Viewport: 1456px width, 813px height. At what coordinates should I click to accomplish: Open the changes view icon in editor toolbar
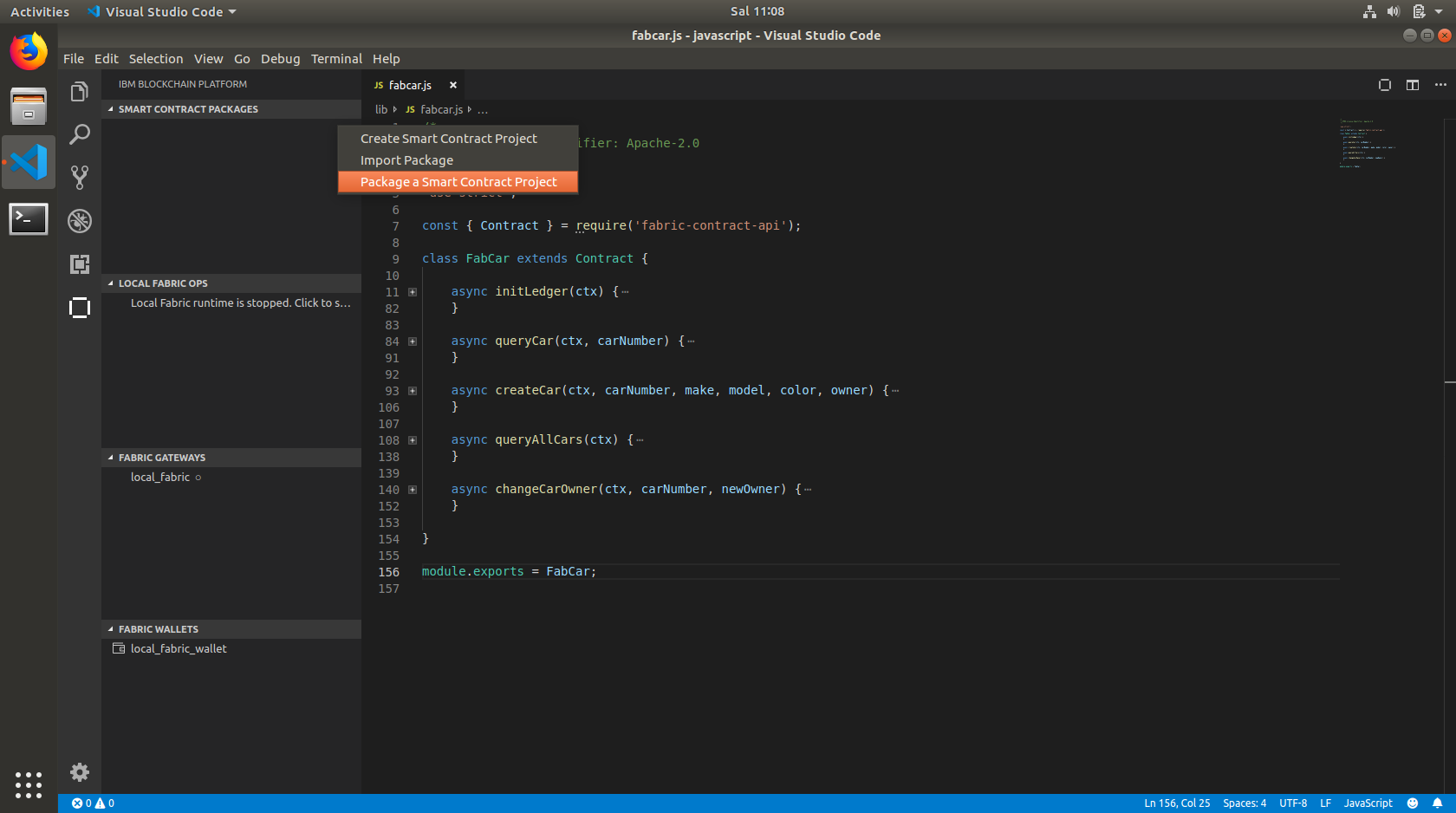(x=1385, y=85)
